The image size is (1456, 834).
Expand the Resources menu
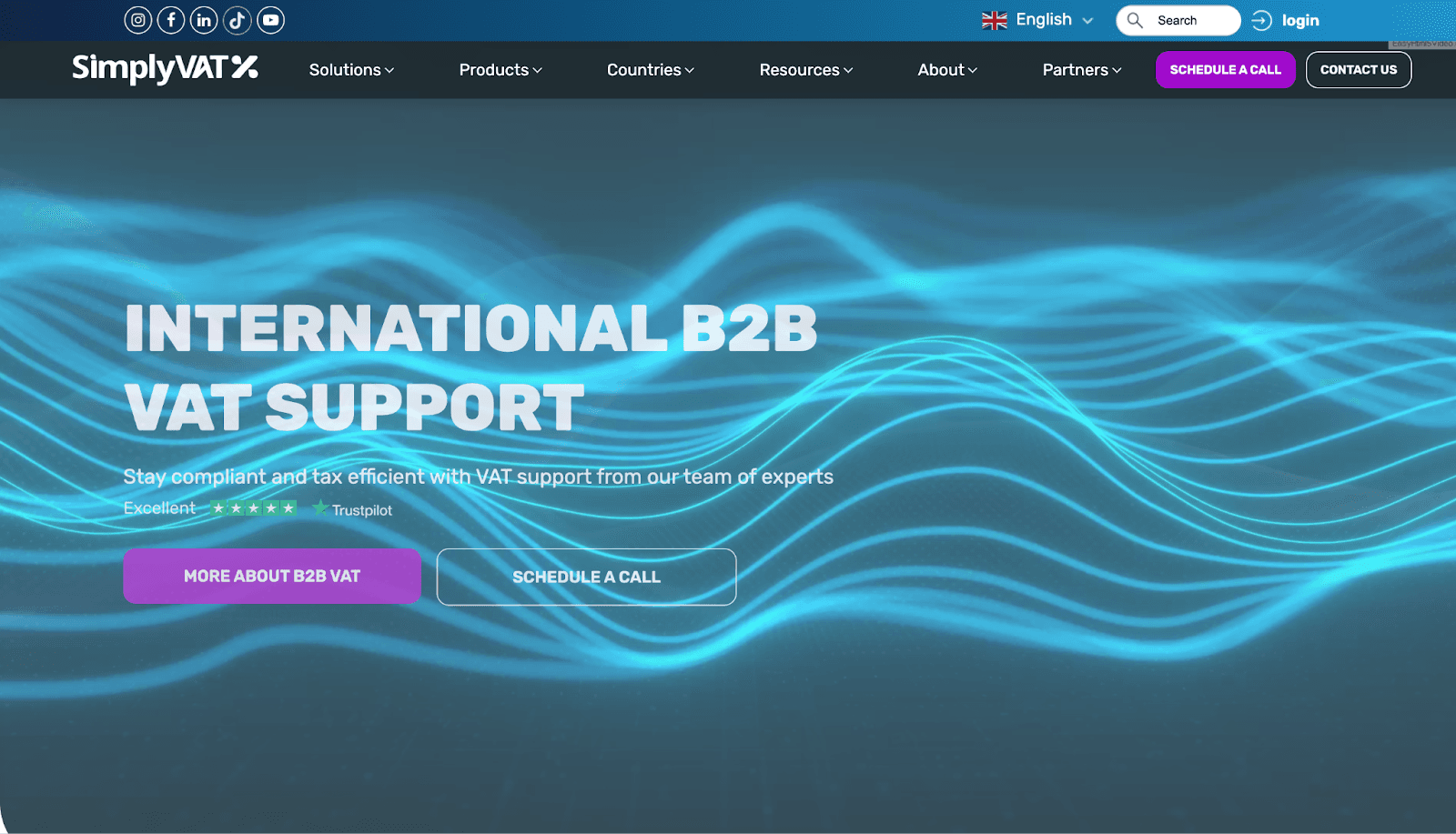806,70
